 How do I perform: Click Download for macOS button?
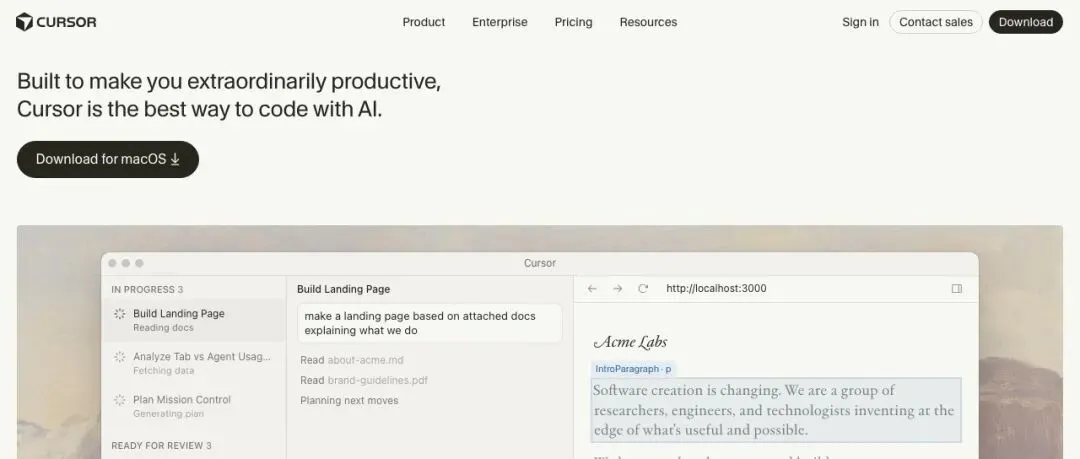(107, 159)
